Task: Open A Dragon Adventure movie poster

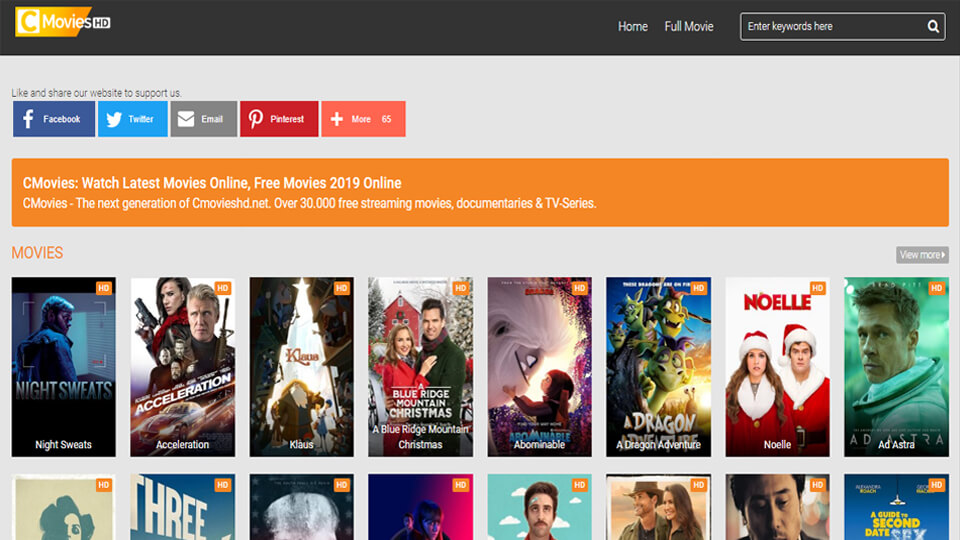Action: point(658,367)
